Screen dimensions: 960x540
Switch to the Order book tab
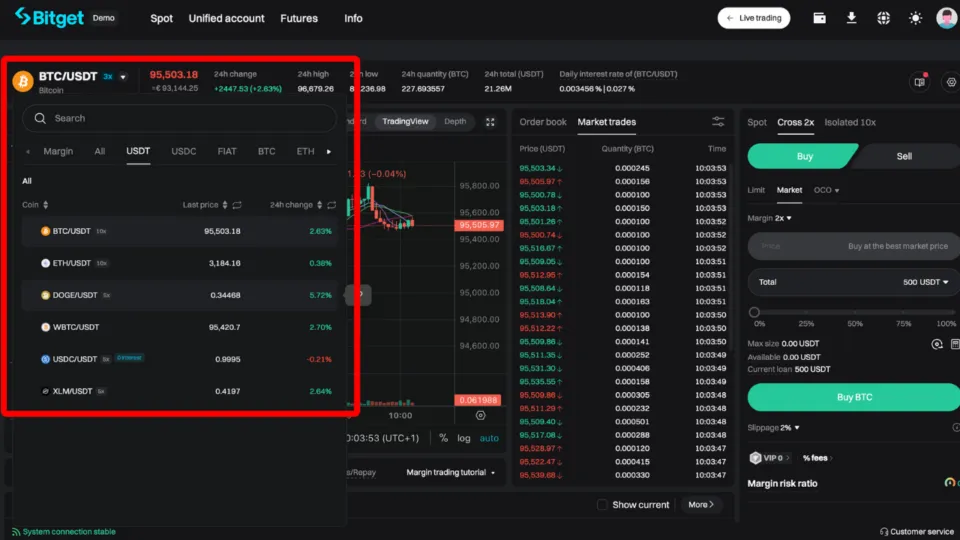(x=542, y=122)
